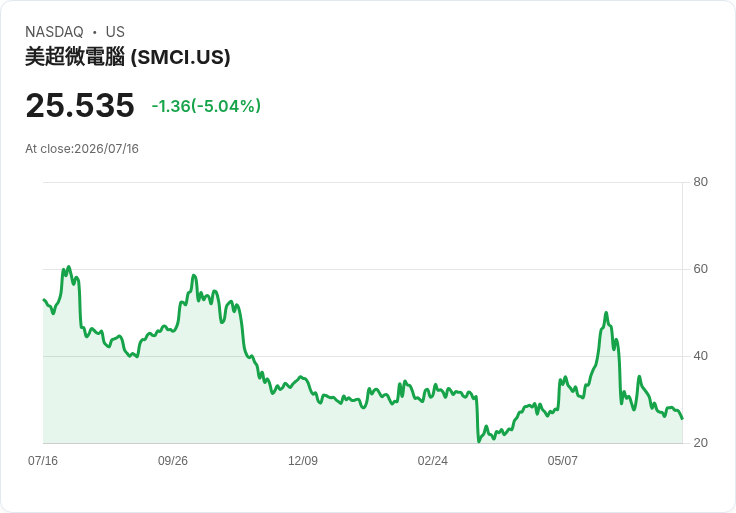Click the 40 y-axis price label

click(x=700, y=356)
